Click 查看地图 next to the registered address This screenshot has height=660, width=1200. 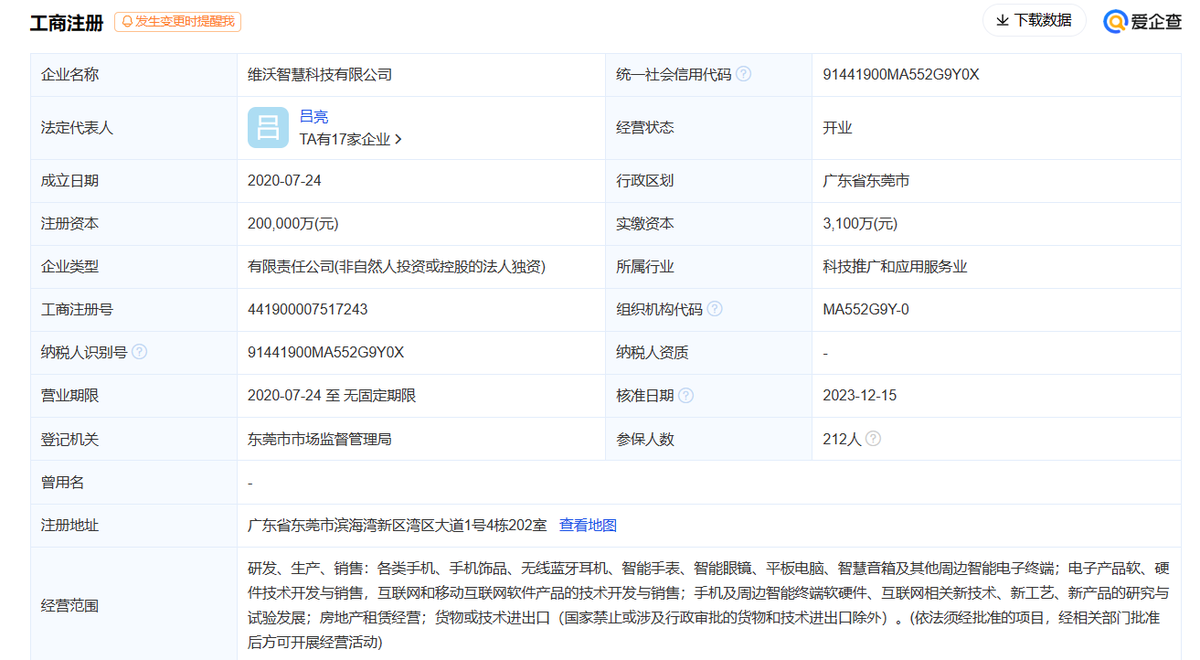click(x=586, y=524)
